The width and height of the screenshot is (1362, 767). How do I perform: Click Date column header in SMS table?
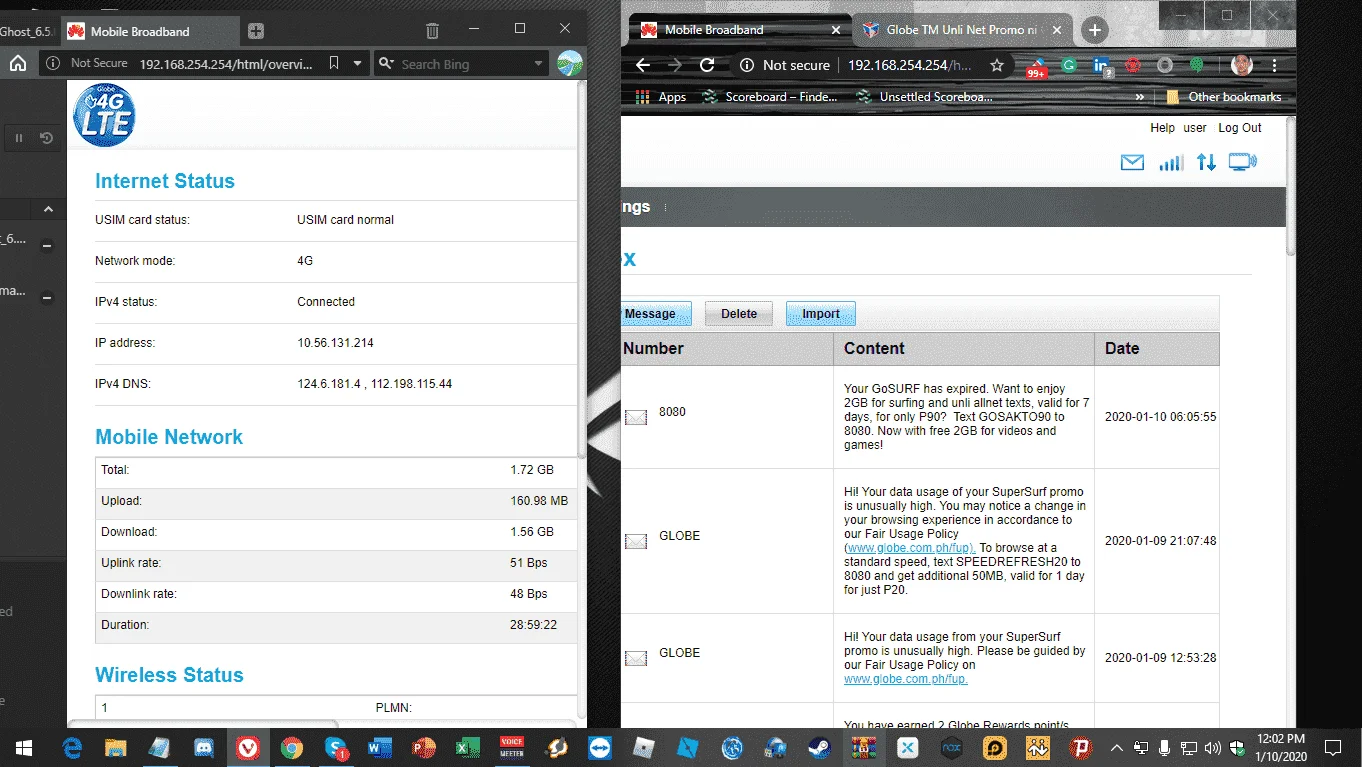point(1157,348)
